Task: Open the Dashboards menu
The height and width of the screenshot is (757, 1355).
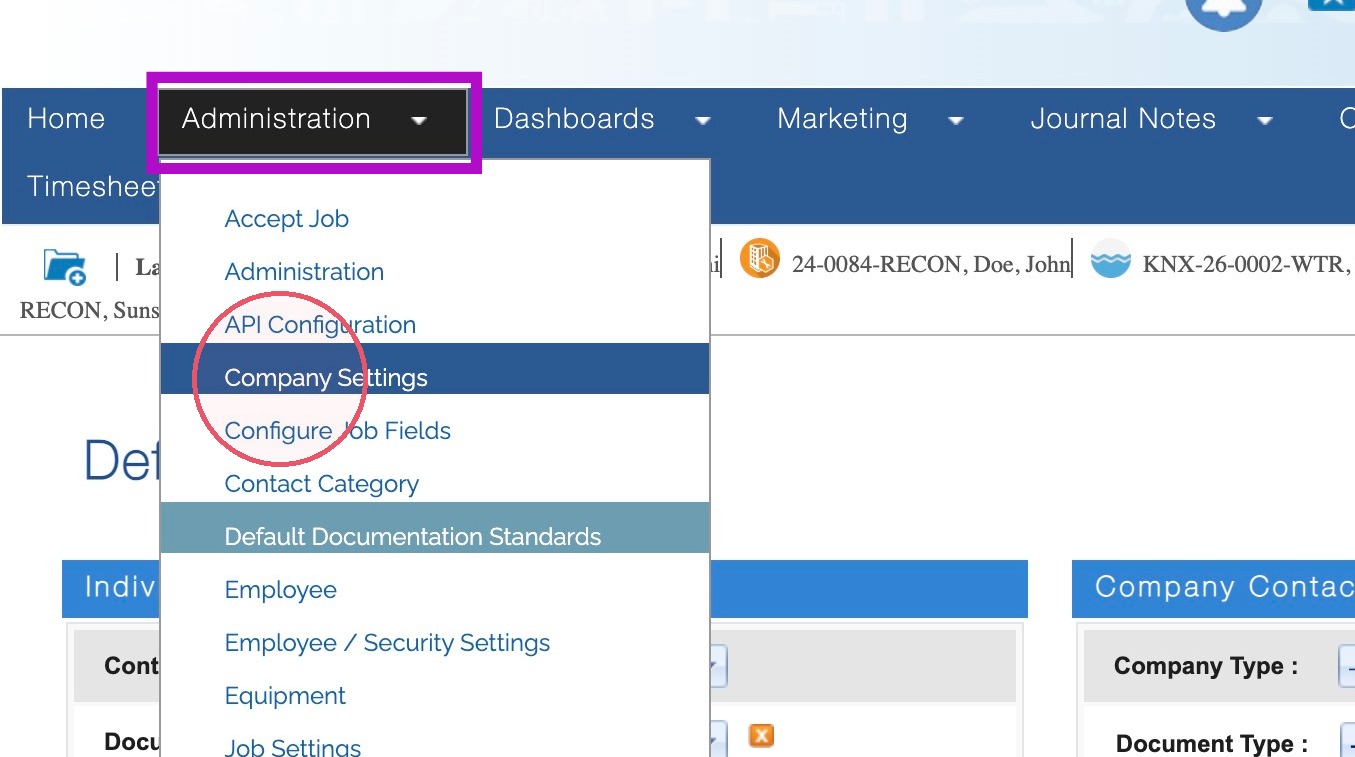Action: 574,119
